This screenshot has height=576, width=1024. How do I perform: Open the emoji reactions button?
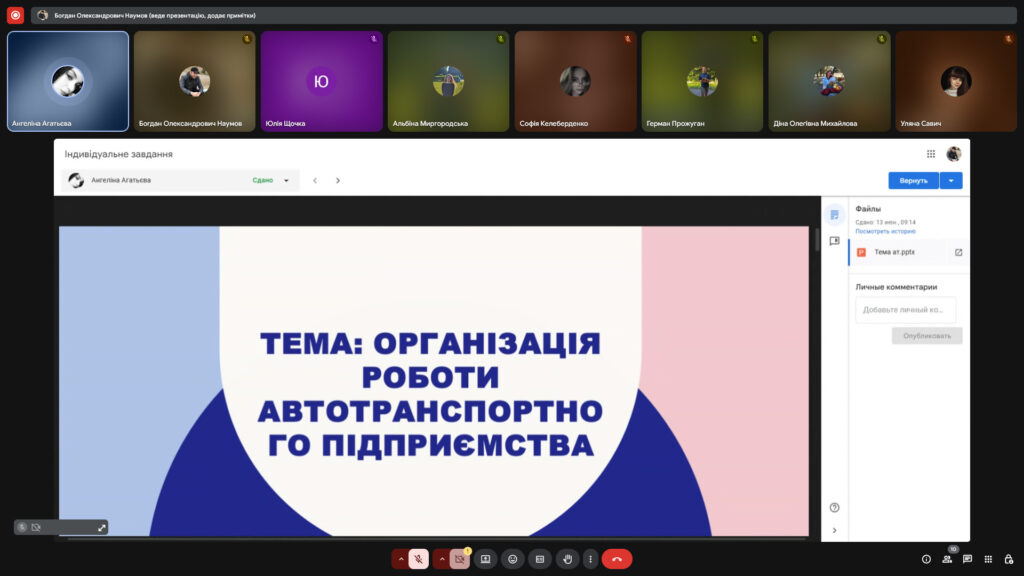513,559
